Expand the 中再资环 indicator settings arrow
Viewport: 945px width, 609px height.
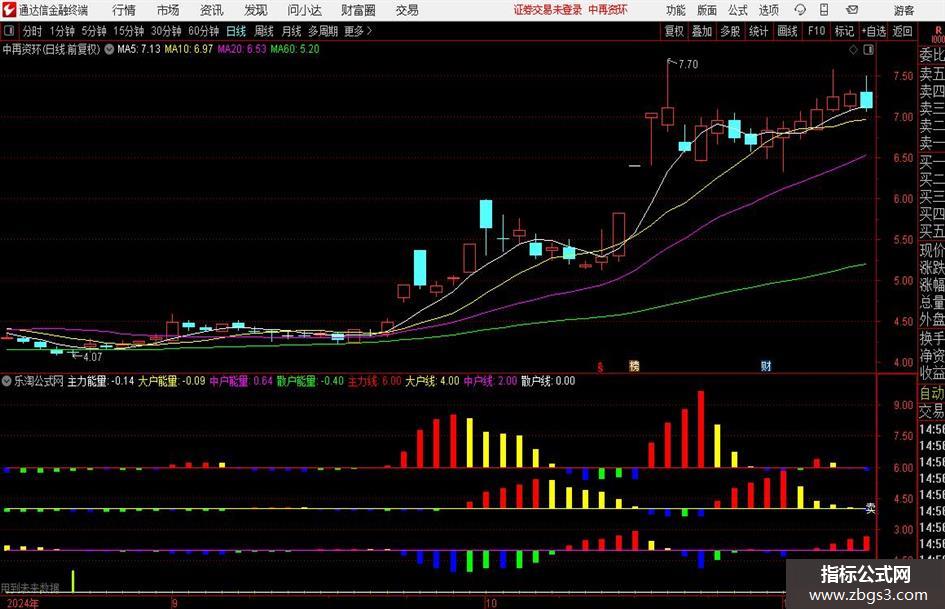pos(109,49)
